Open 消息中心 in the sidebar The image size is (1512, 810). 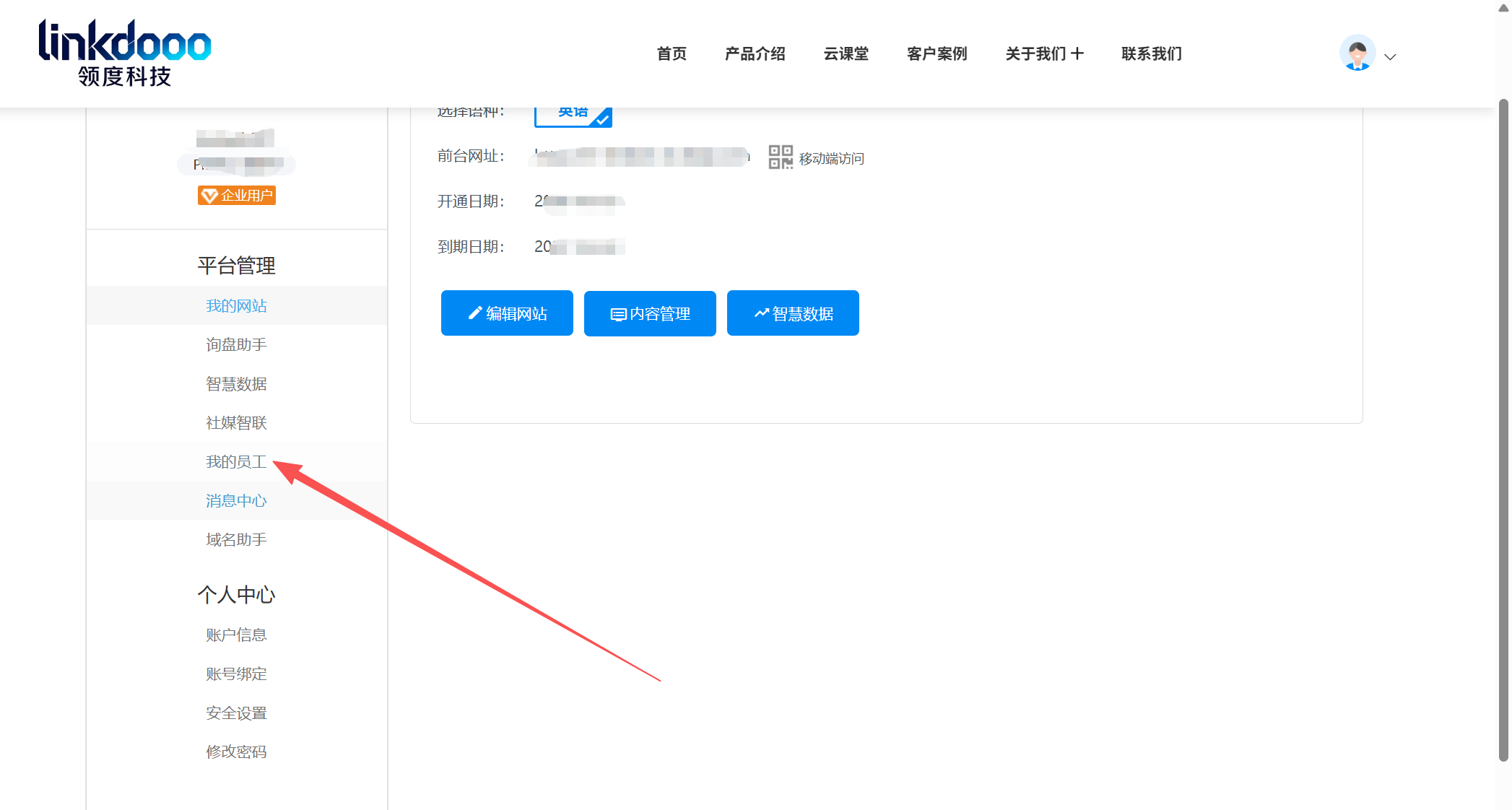pos(236,500)
